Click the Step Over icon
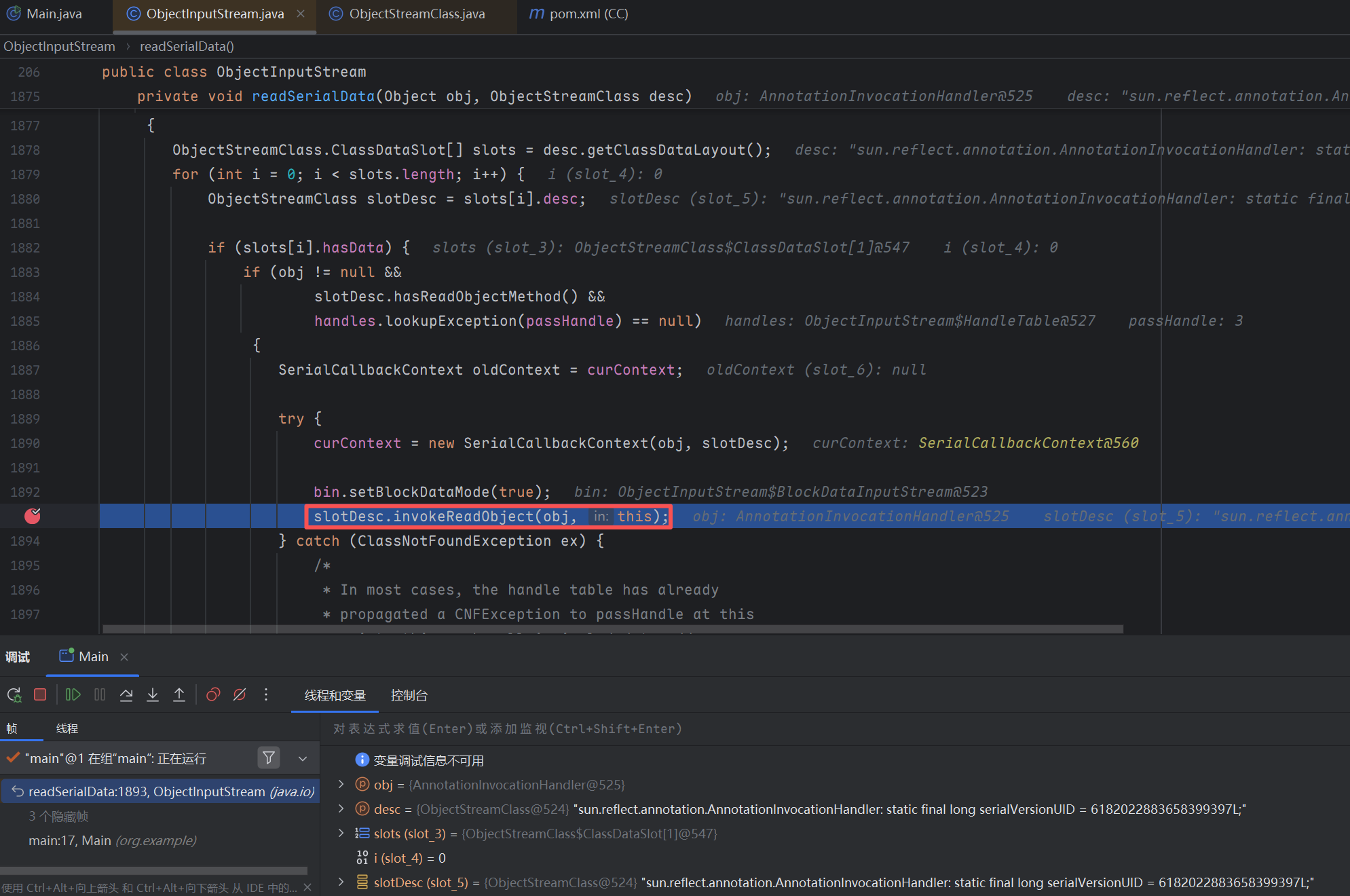Screen dimensions: 1350x896 (126, 694)
